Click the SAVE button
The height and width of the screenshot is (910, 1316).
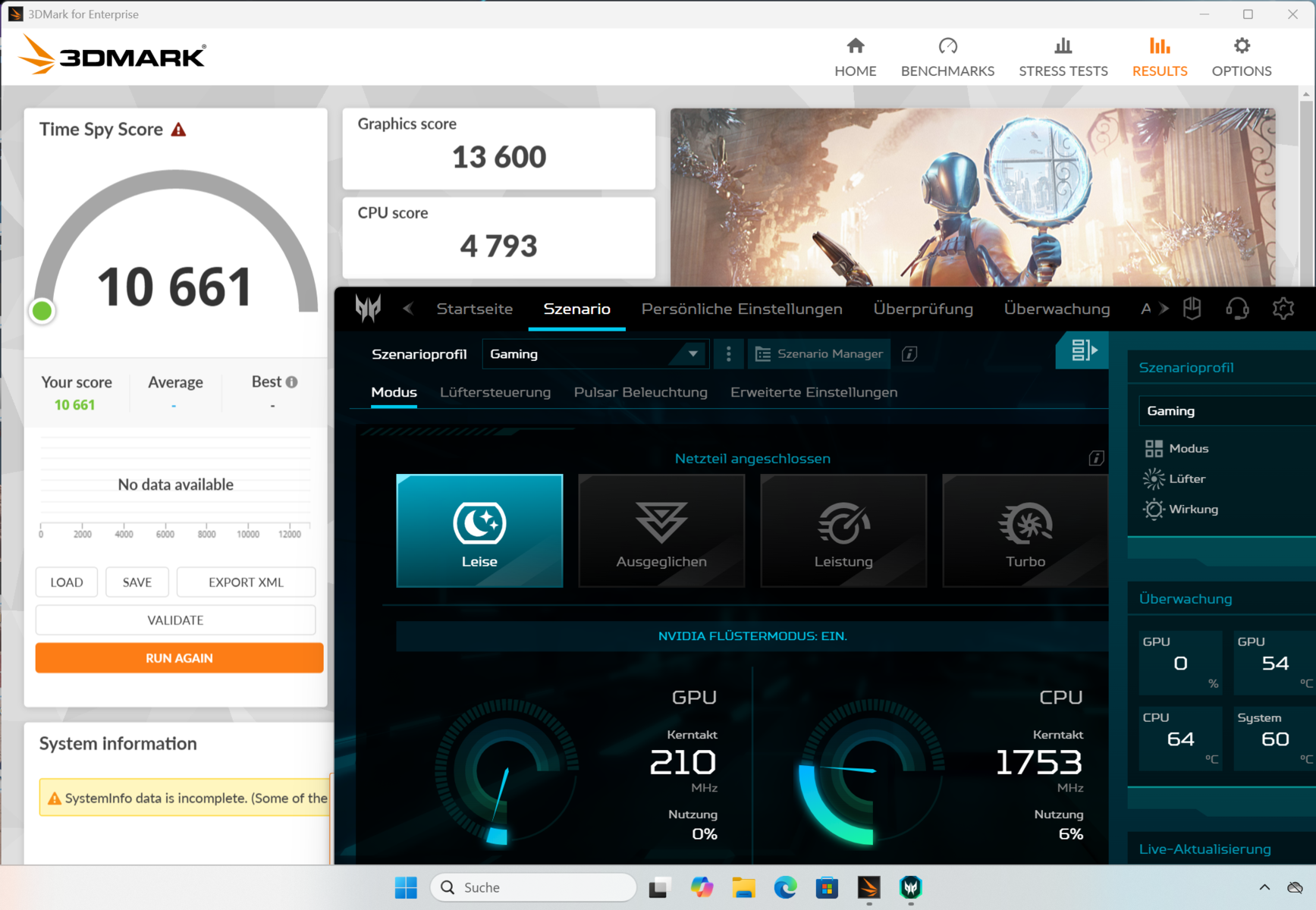pyautogui.click(x=137, y=582)
